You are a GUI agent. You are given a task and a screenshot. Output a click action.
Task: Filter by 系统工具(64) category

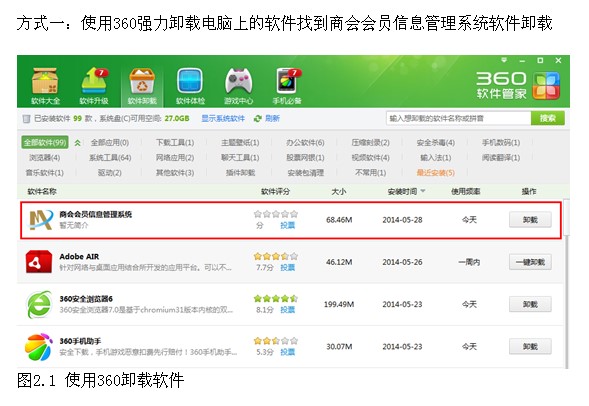[110, 158]
